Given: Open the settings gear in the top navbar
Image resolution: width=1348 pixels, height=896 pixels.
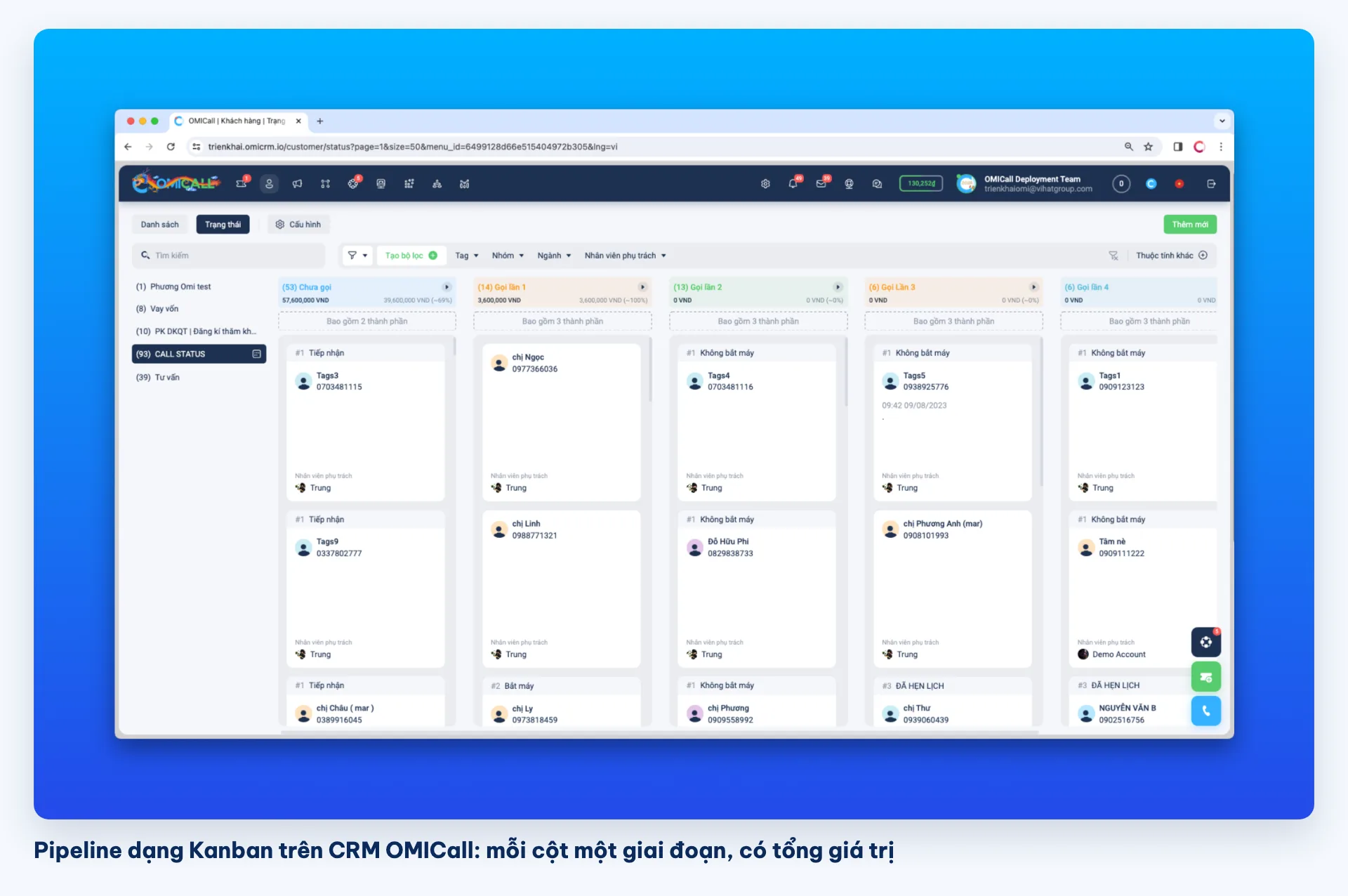Looking at the screenshot, I should (x=765, y=184).
